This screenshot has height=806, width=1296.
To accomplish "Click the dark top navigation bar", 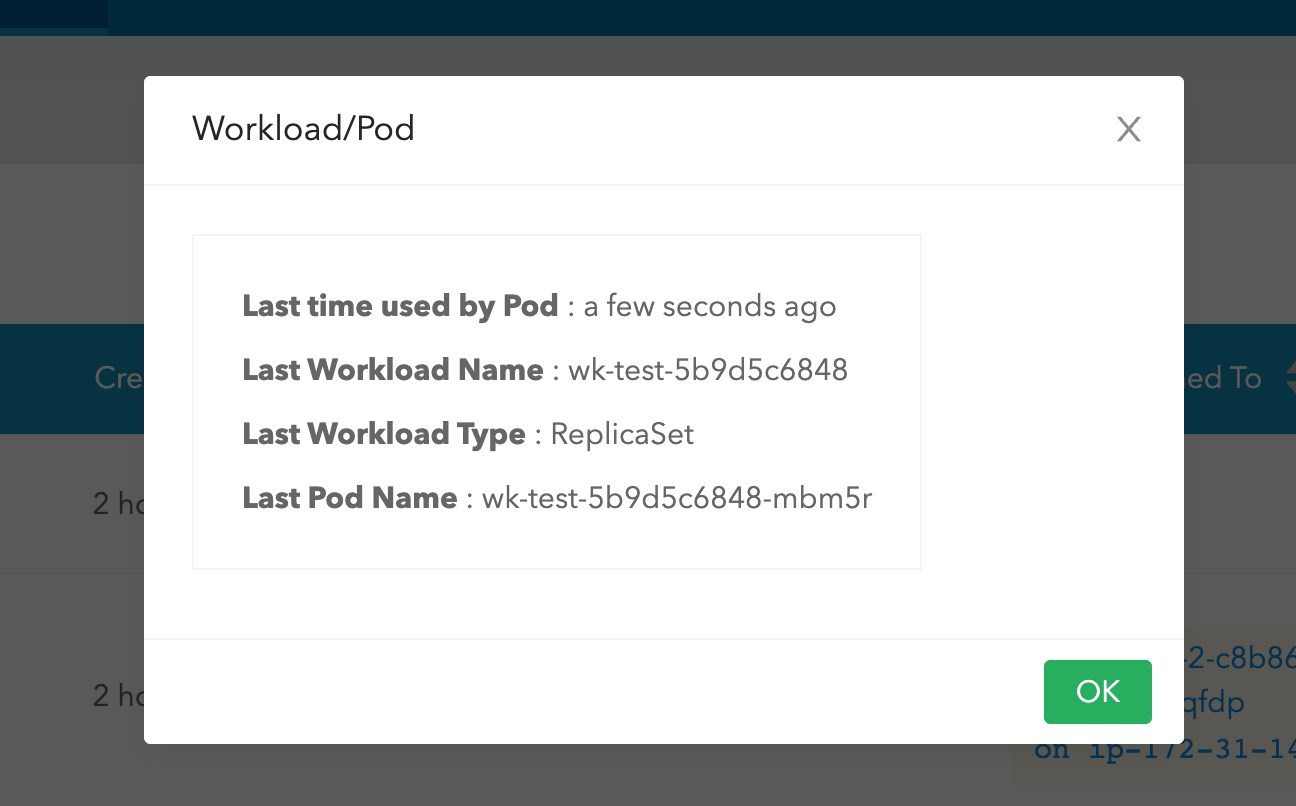I will [x=648, y=17].
